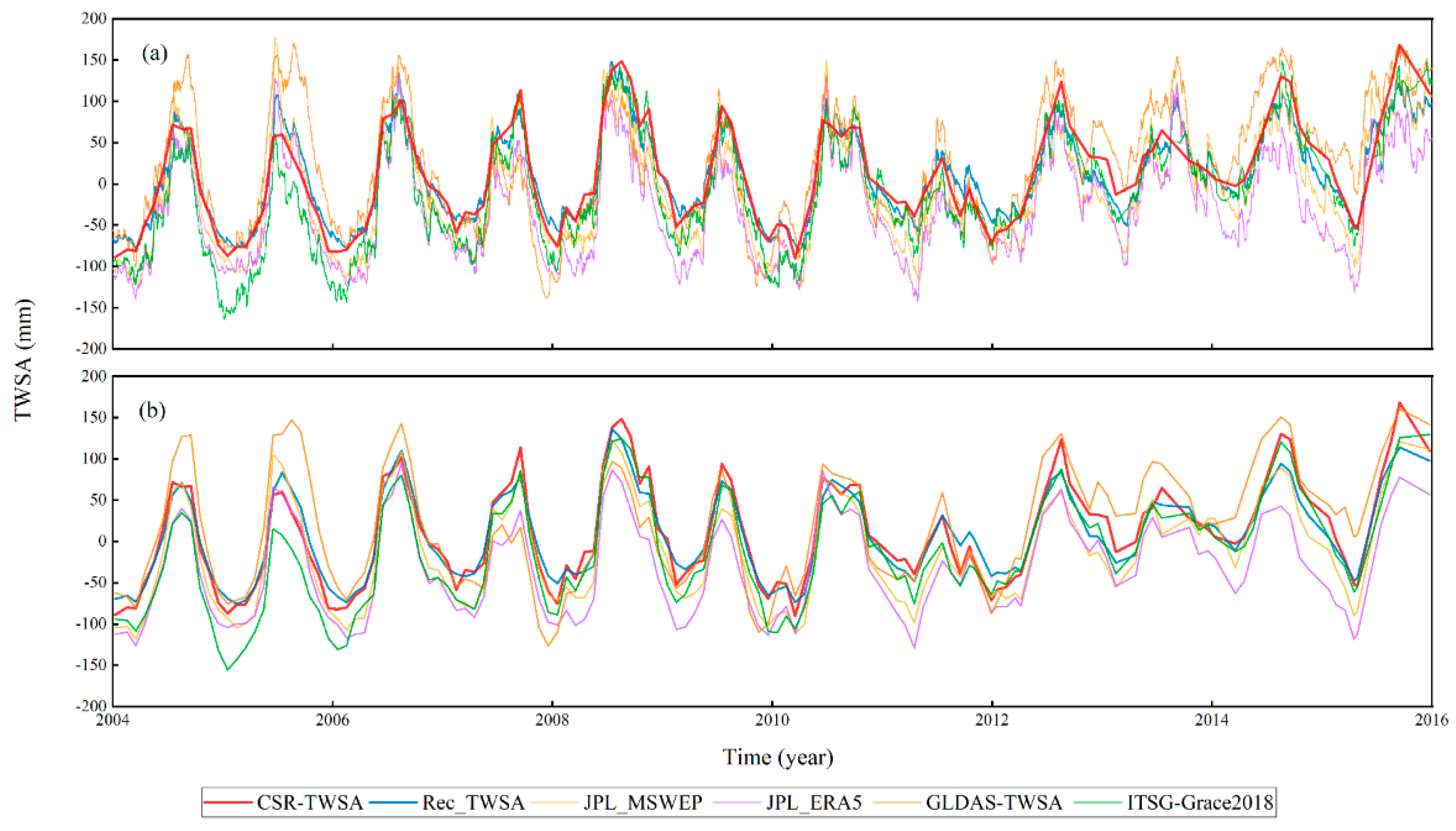Image resolution: width=1456 pixels, height=831 pixels.
Task: Select the GLDAS-TWSA legend label
Action: click(994, 802)
